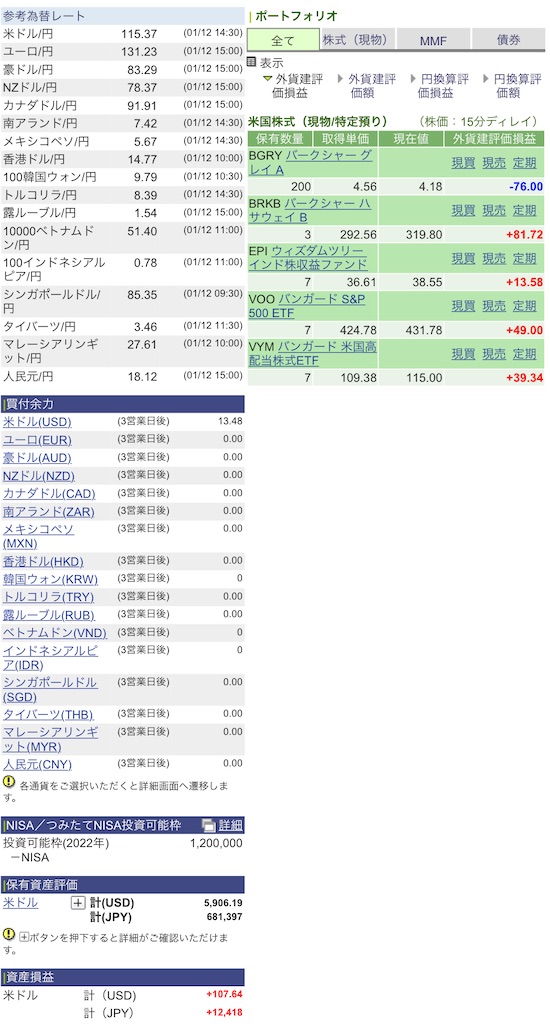Image resolution: width=550 pixels, height=1024 pixels.
Task: Click 定期 for BRKB
Action: click(524, 210)
